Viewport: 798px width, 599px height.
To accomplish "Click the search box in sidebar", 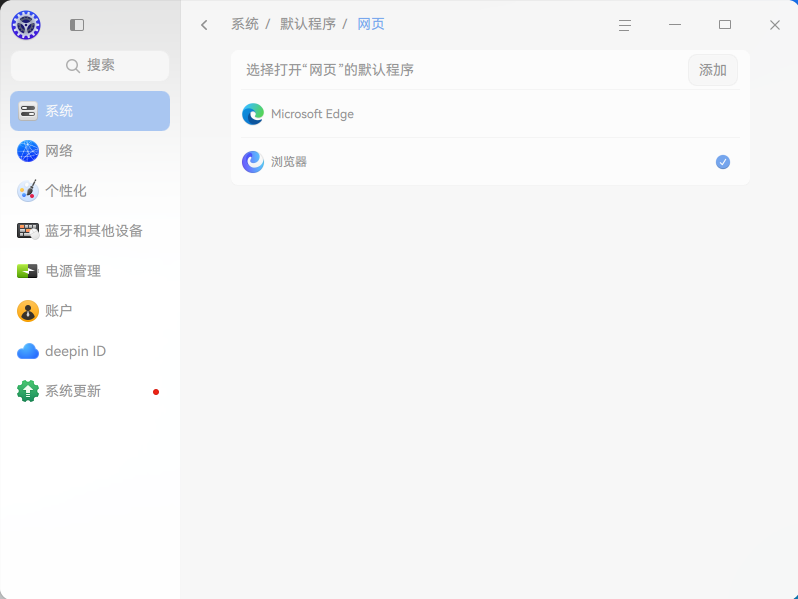I will pyautogui.click(x=90, y=66).
